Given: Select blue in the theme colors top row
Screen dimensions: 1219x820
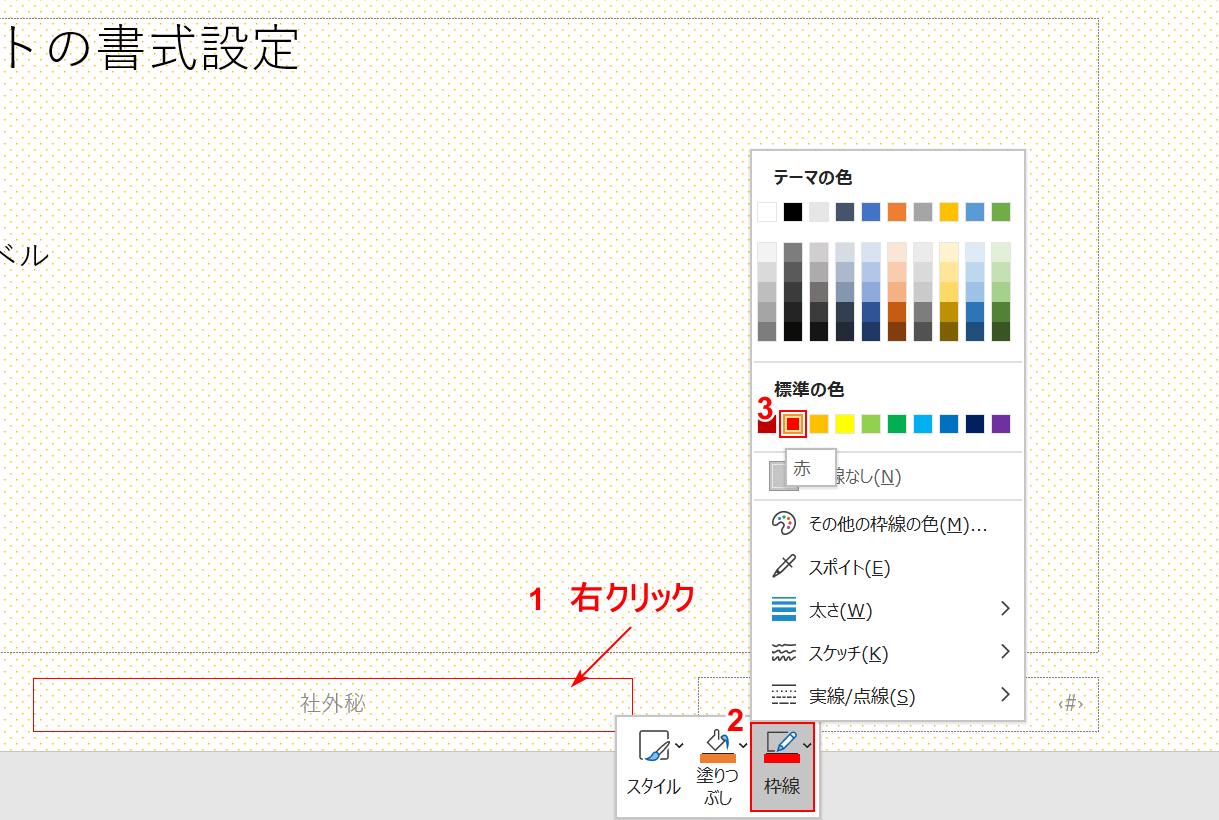Looking at the screenshot, I should tap(871, 212).
